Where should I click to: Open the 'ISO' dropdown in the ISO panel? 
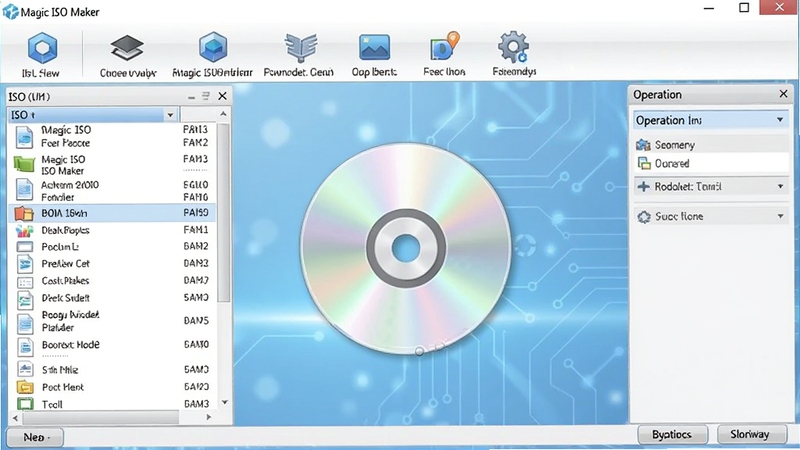170,115
